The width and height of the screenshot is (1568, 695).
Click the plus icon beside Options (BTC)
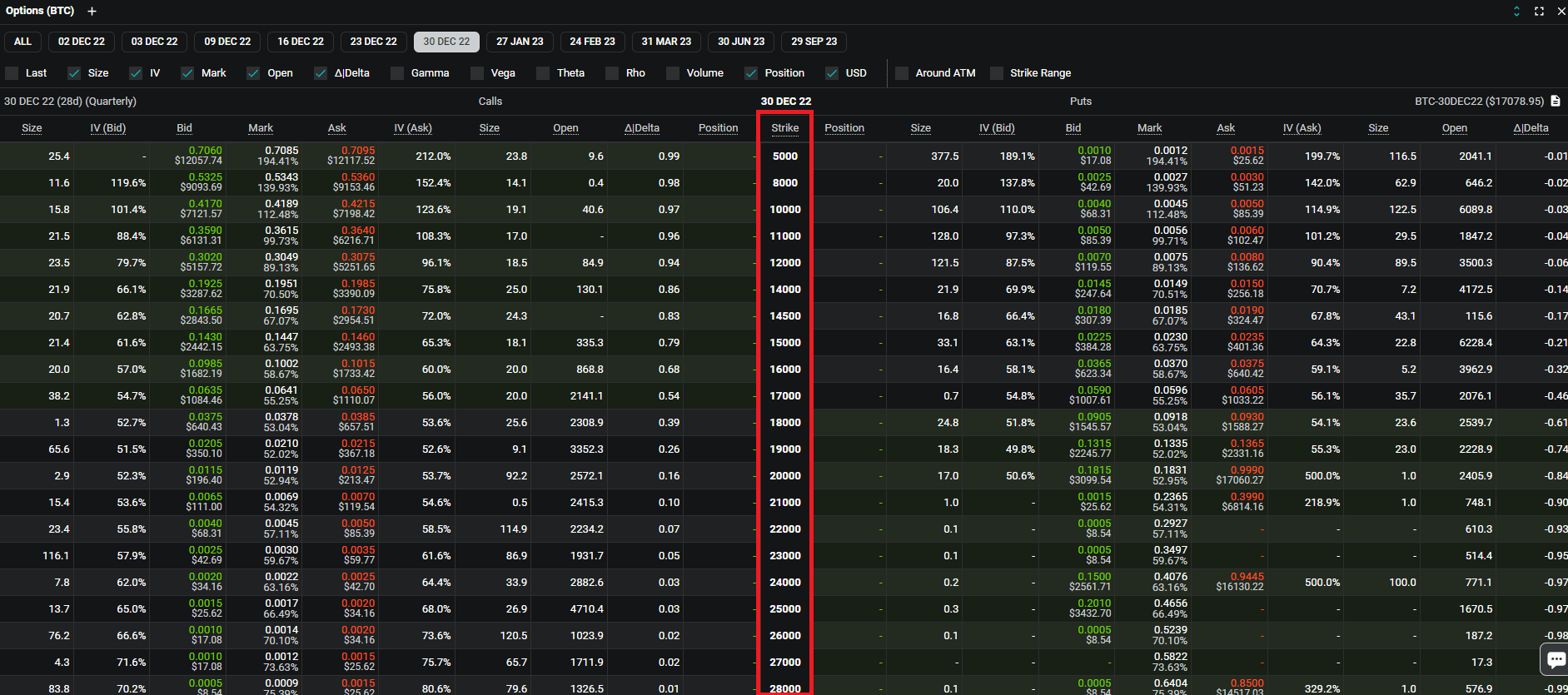92,12
